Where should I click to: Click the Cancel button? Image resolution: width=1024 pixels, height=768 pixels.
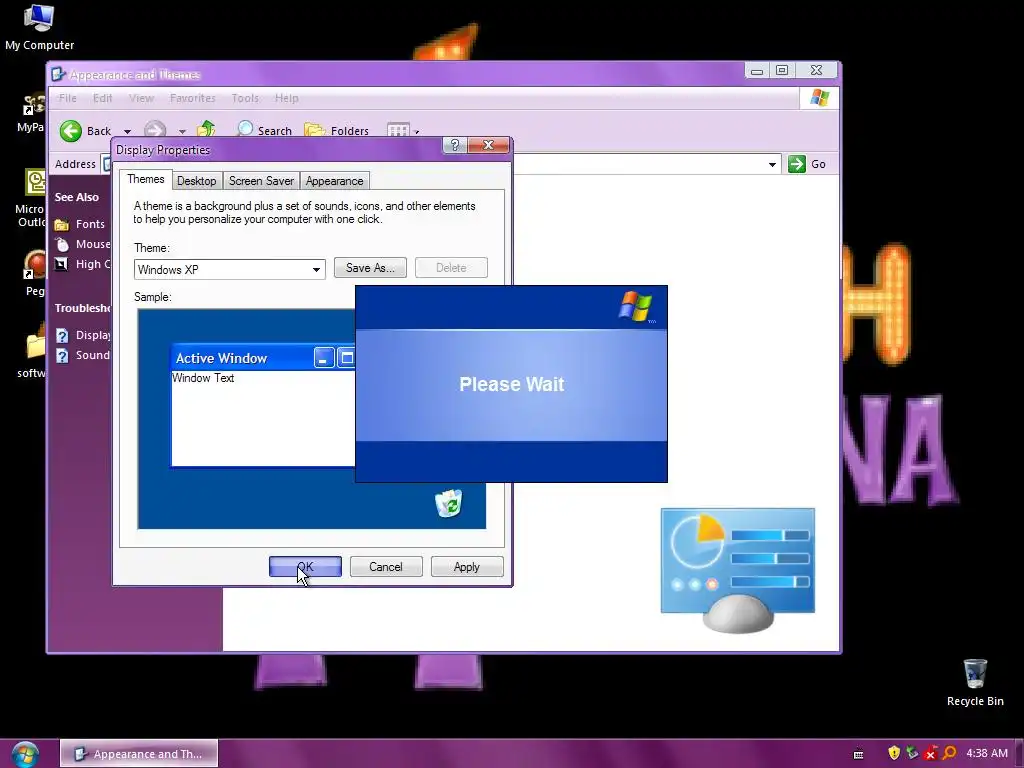(x=386, y=566)
